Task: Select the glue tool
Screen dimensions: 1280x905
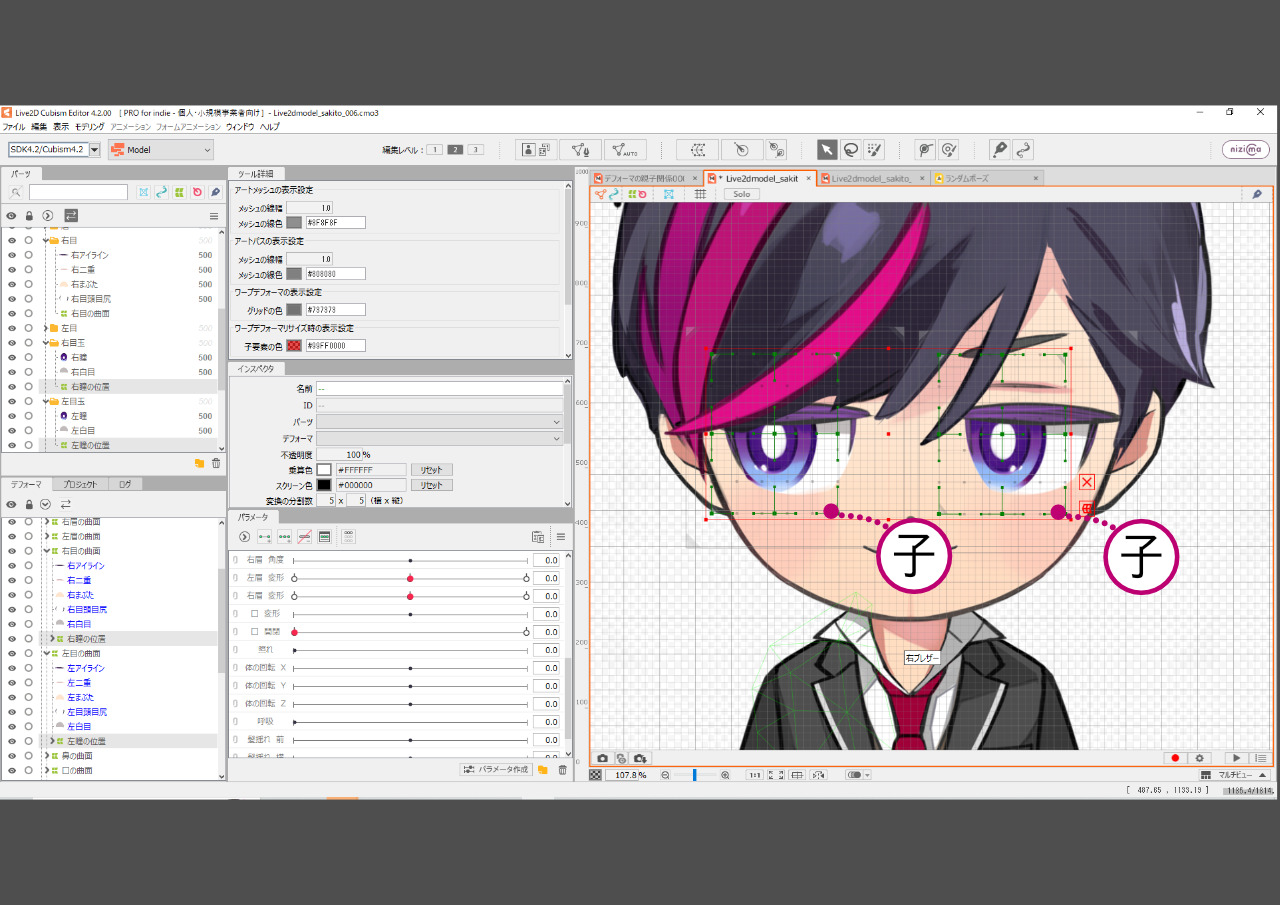Action: pyautogui.click(x=998, y=150)
